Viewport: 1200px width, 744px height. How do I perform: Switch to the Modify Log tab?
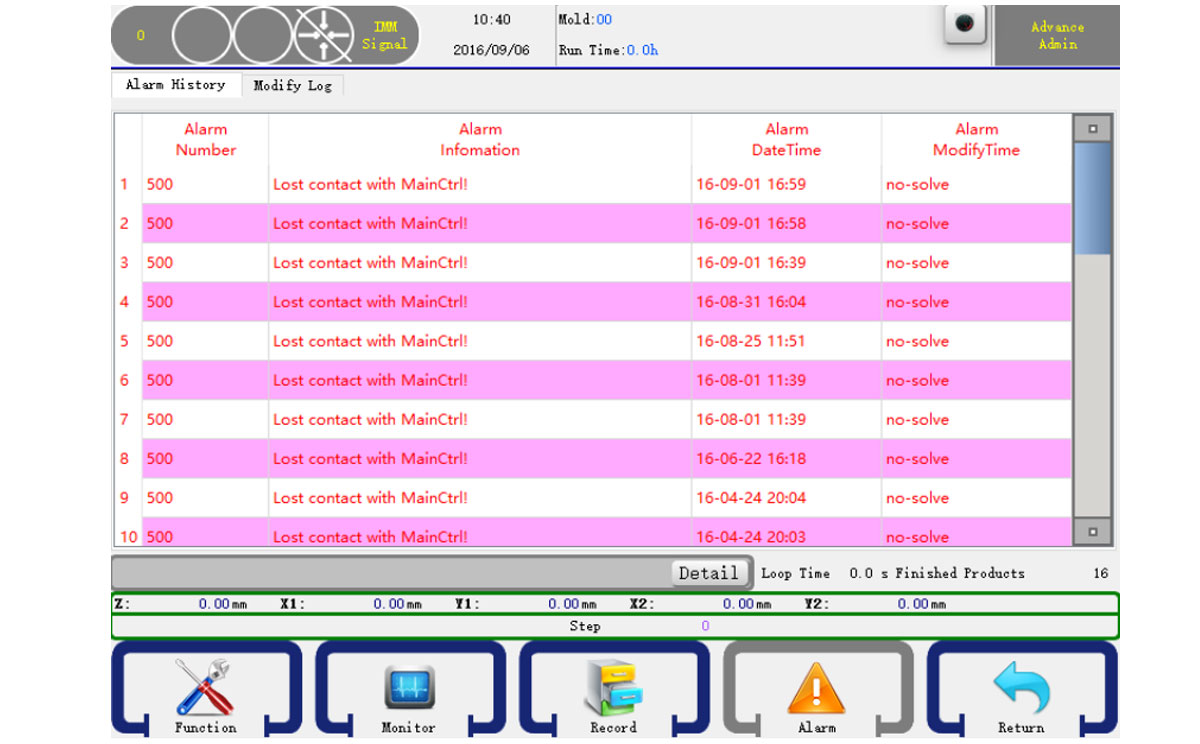292,86
